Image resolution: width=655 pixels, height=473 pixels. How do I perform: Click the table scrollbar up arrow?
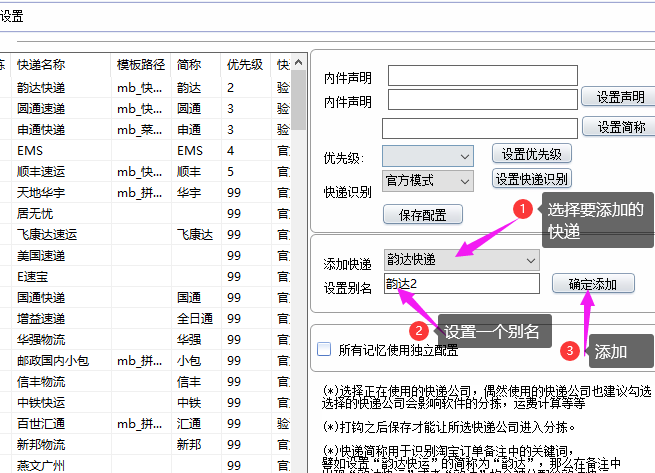click(x=298, y=62)
